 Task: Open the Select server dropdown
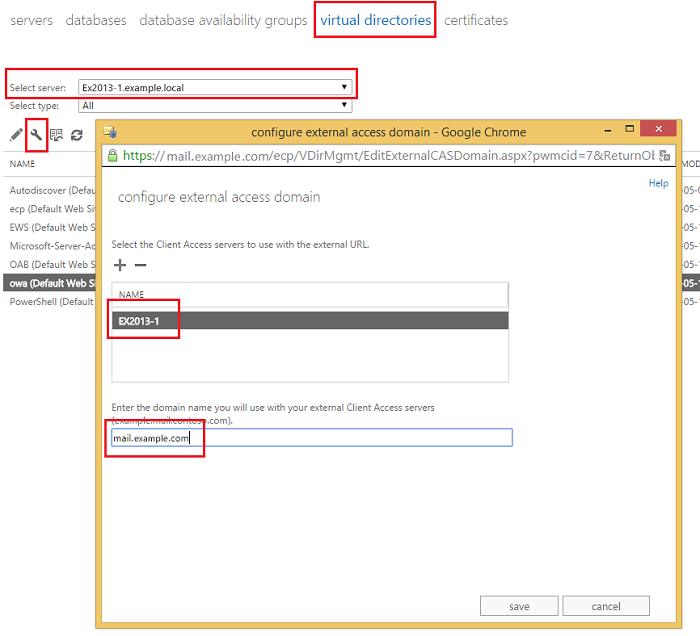(215, 87)
